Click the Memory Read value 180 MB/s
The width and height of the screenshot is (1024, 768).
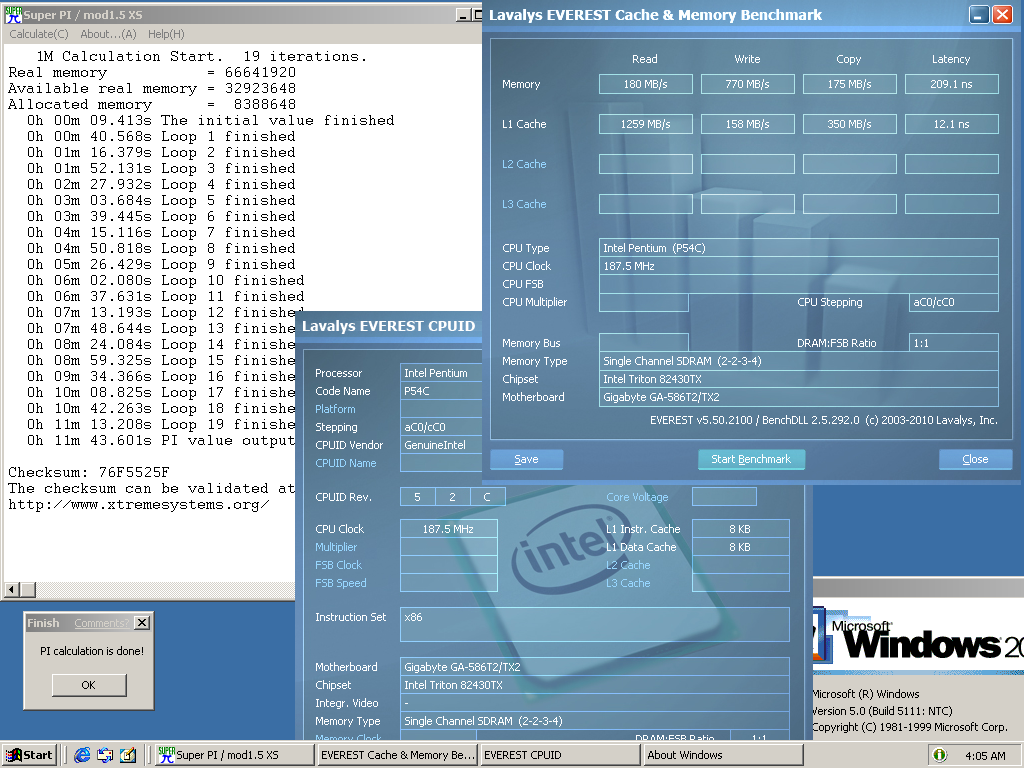tap(645, 84)
